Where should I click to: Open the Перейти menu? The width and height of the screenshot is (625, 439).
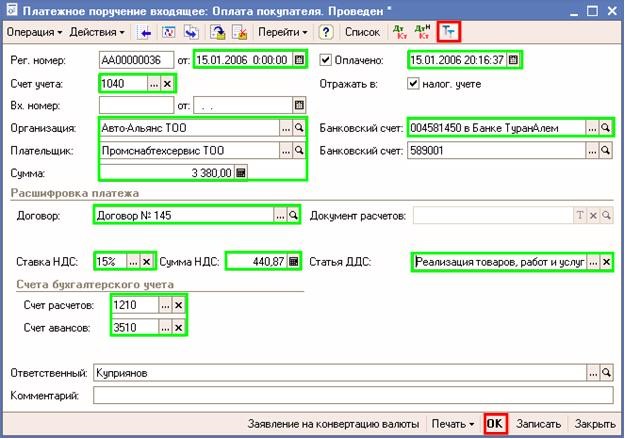click(282, 33)
